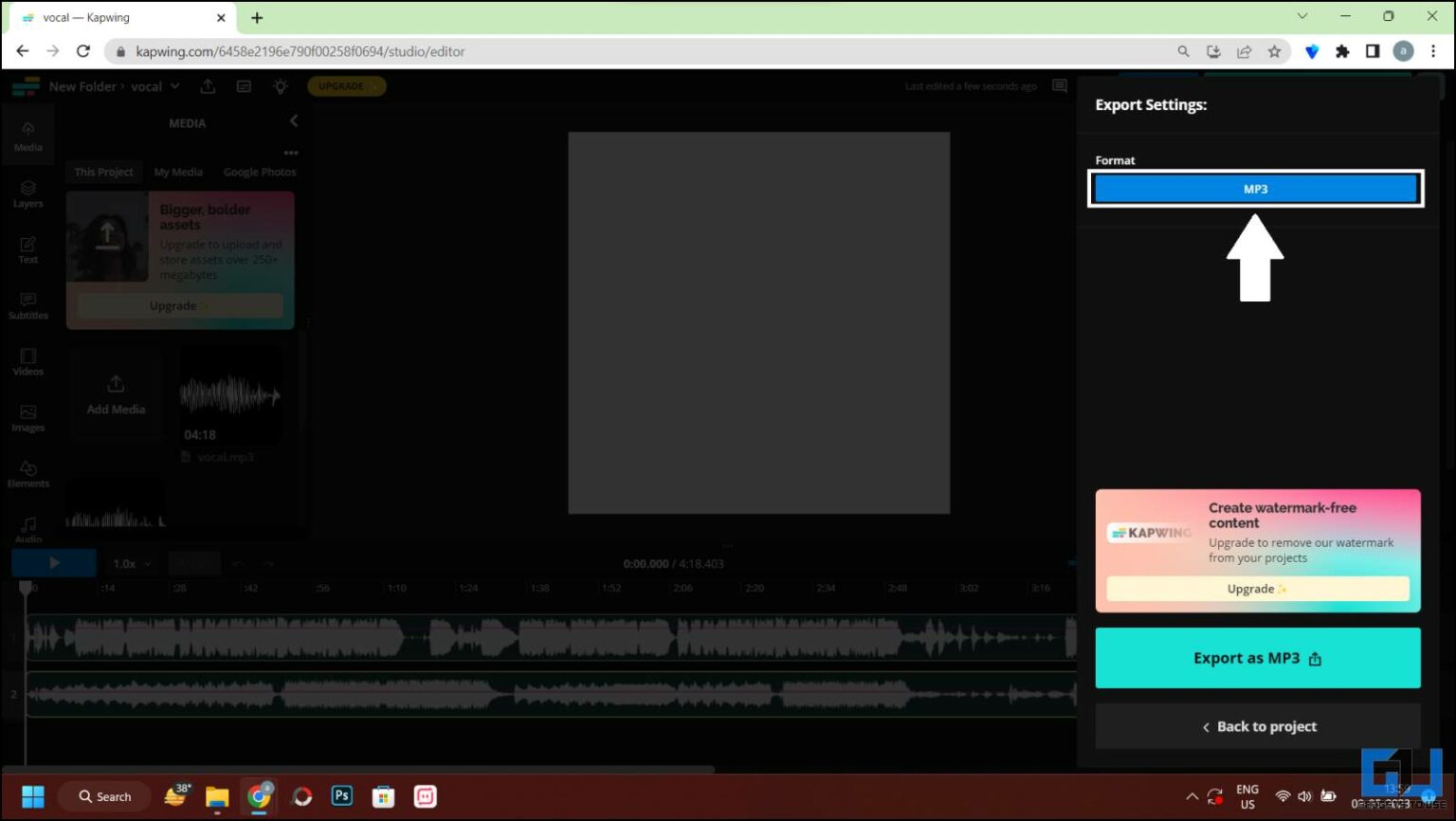Screen dimensions: 1456x821
Task: Collapse the Media panel with the chevron
Action: coord(293,120)
